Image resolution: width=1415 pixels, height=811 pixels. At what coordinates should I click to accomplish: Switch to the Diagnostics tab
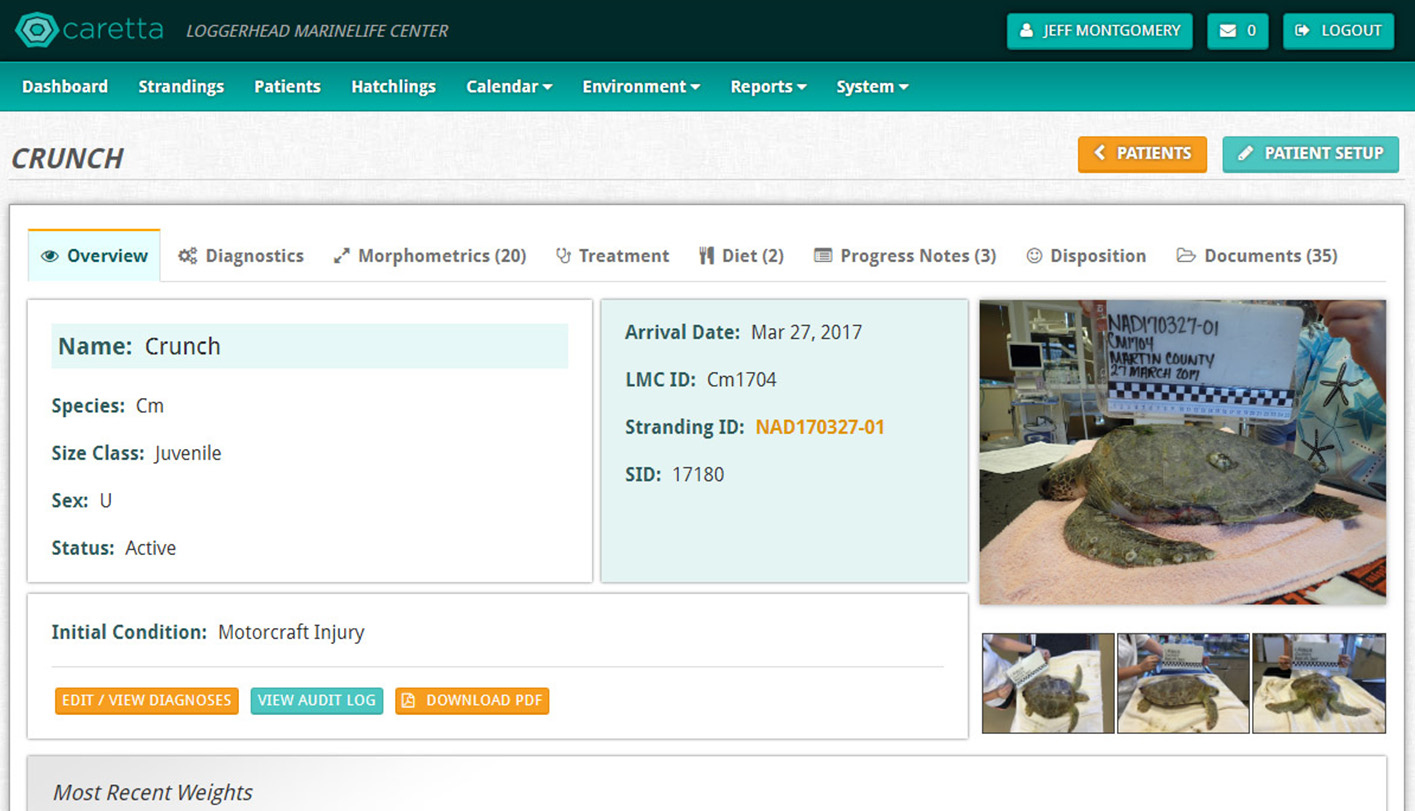coord(241,256)
